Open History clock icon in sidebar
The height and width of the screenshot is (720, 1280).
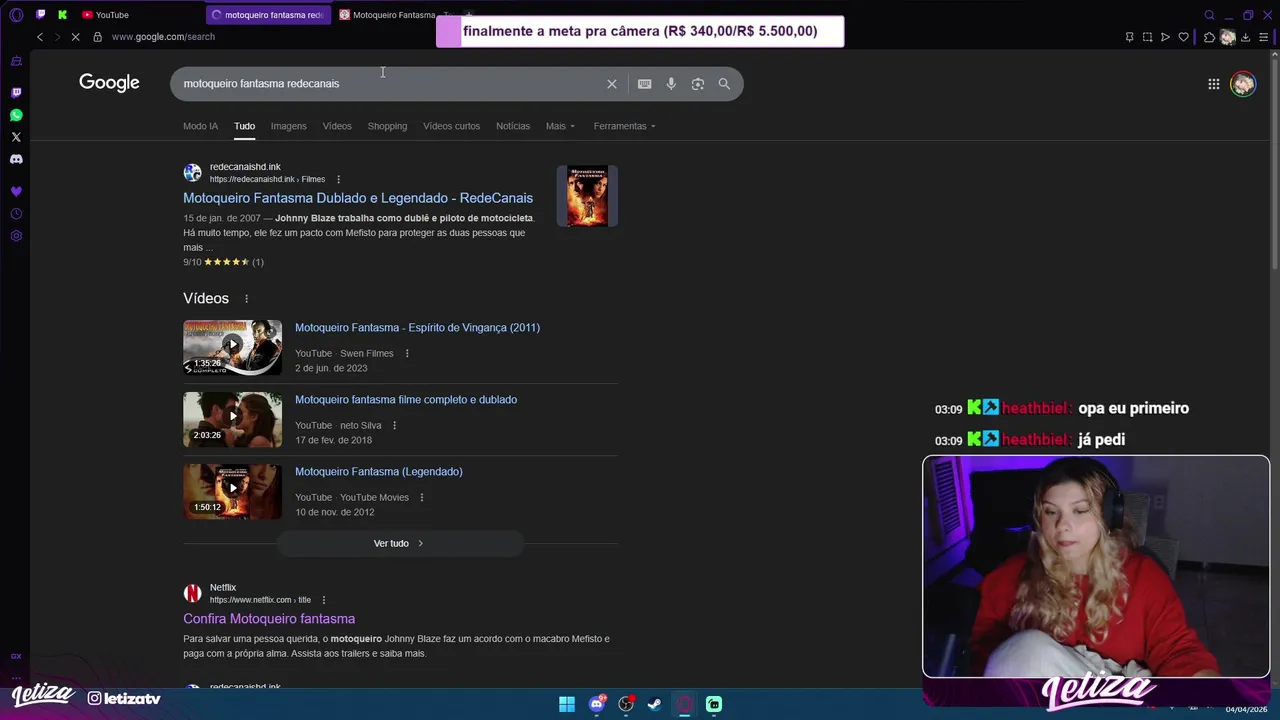tap(16, 214)
